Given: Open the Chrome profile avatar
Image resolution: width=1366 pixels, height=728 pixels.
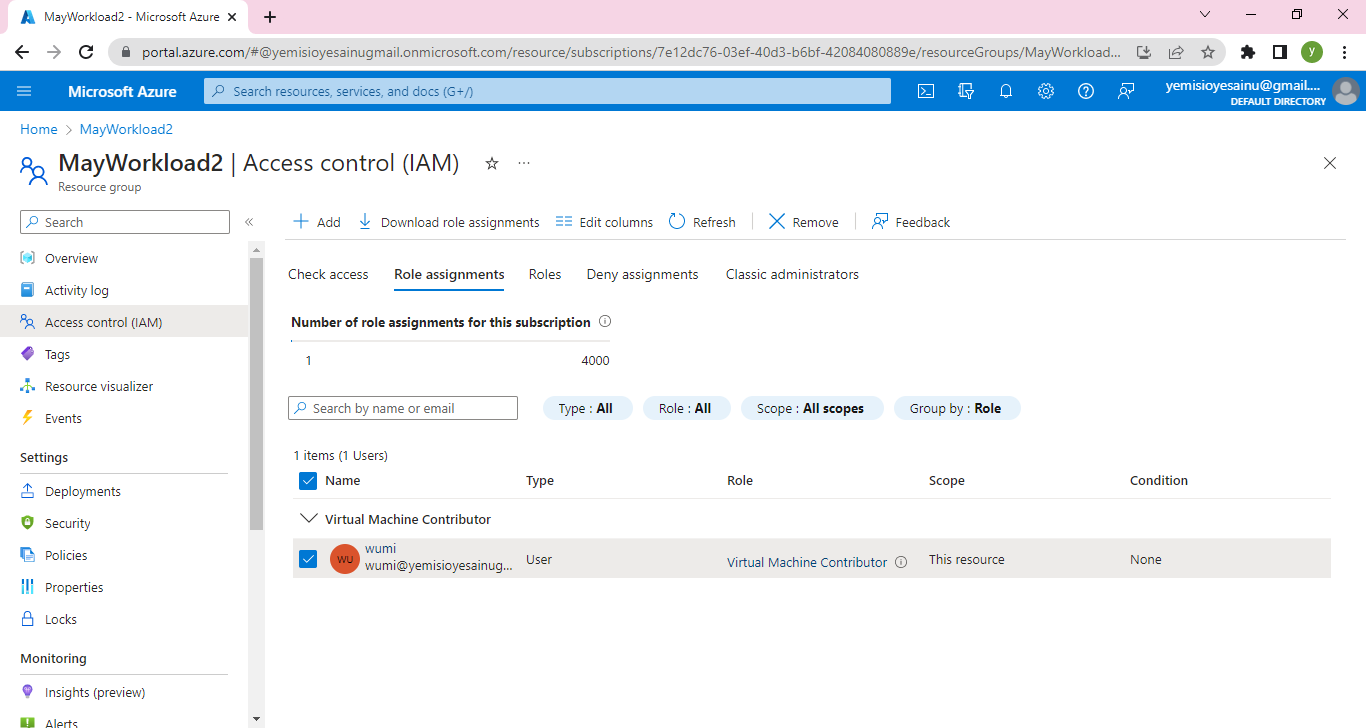Looking at the screenshot, I should tap(1312, 52).
